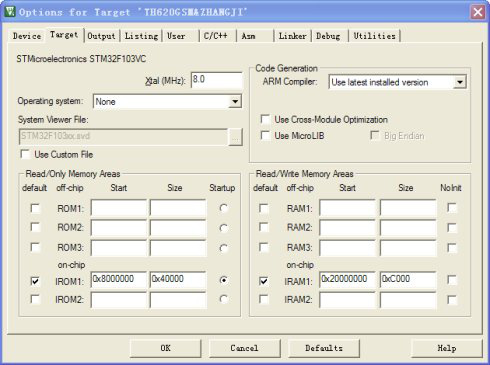Enable Use Cross-Module Optimization
Image resolution: width=490 pixels, height=365 pixels.
click(x=265, y=119)
